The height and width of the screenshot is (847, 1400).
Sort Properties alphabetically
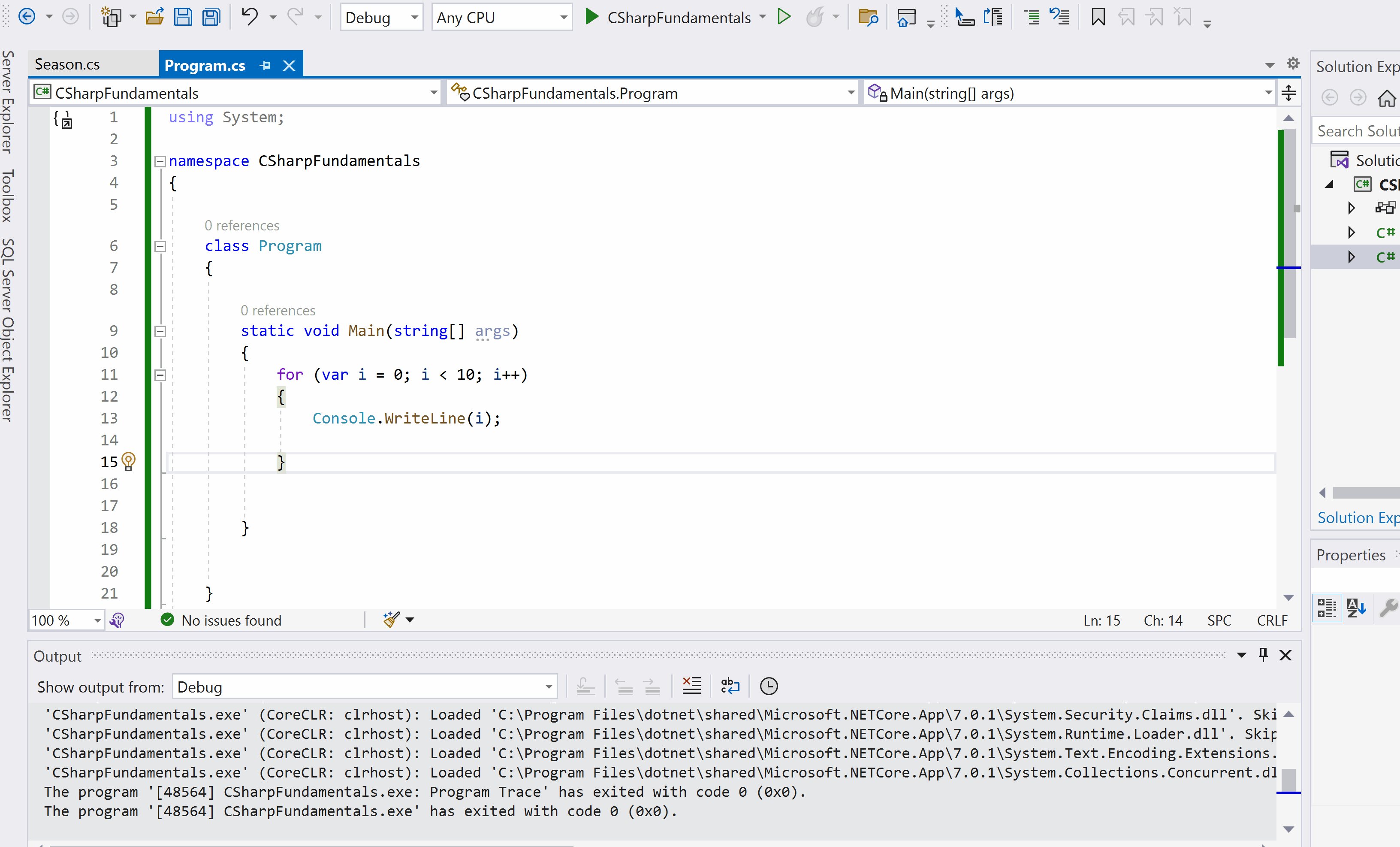(x=1356, y=608)
